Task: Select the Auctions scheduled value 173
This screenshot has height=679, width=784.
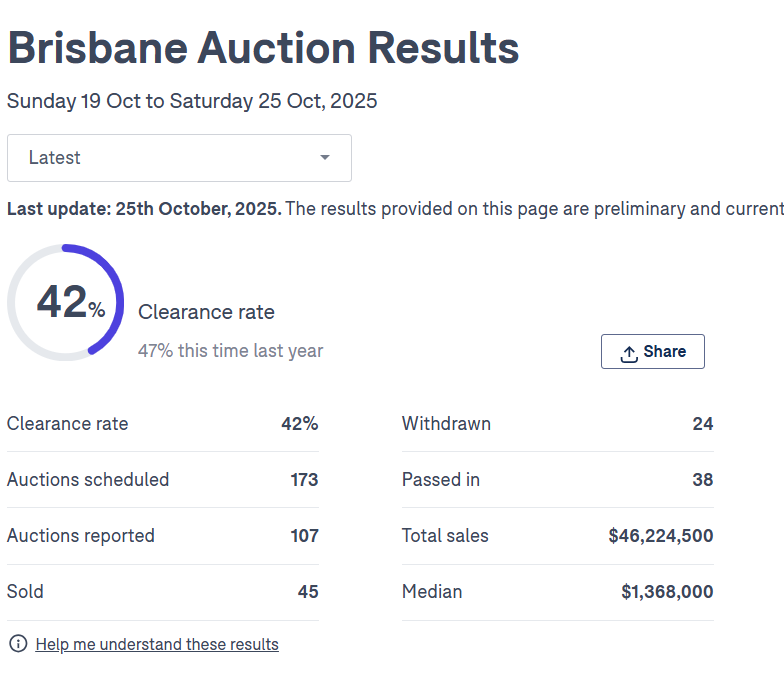Action: (x=304, y=480)
